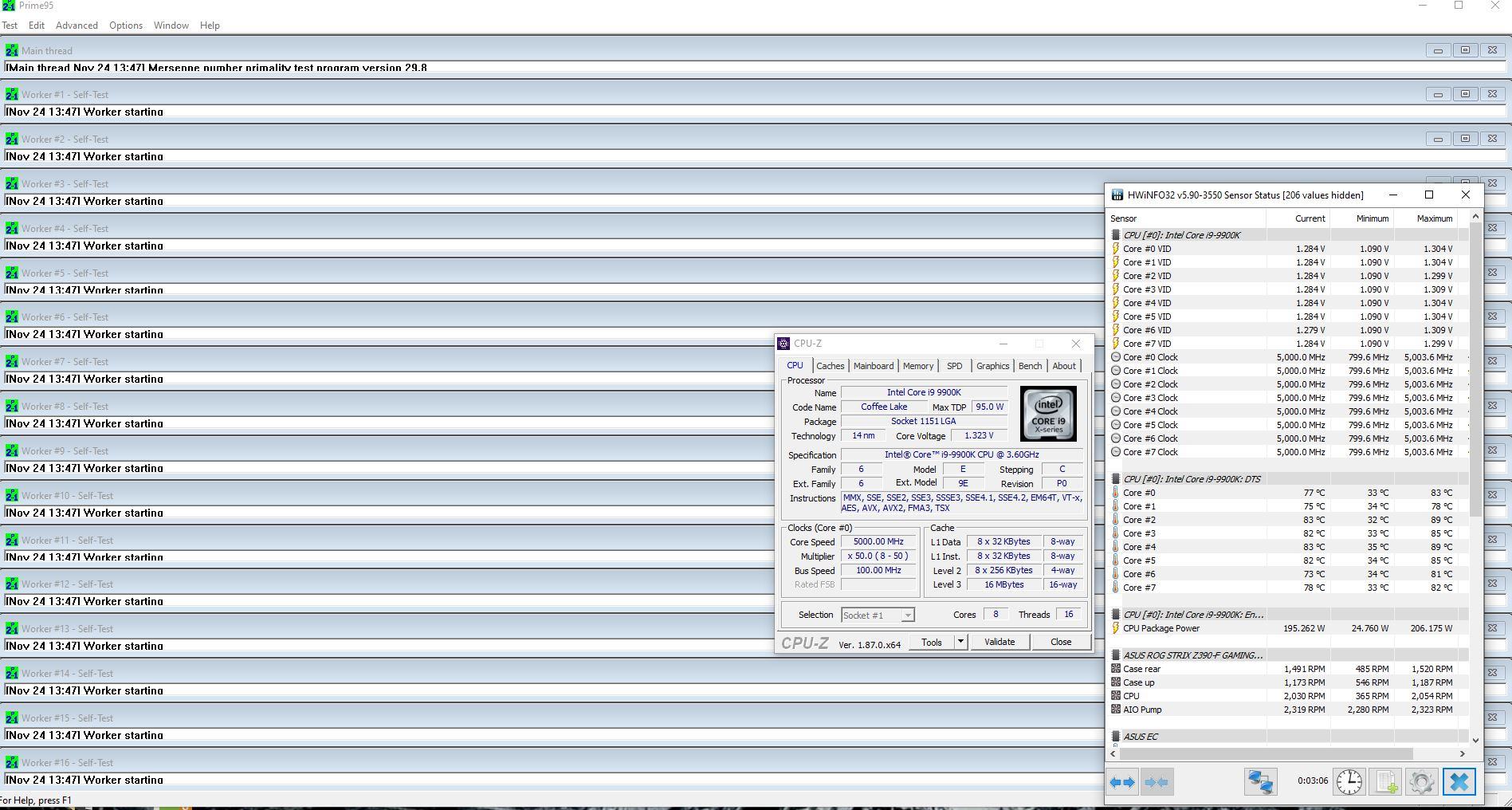The height and width of the screenshot is (810, 1512).
Task: Click the lightning icon next to CPU Package Power
Action: coord(1116,628)
